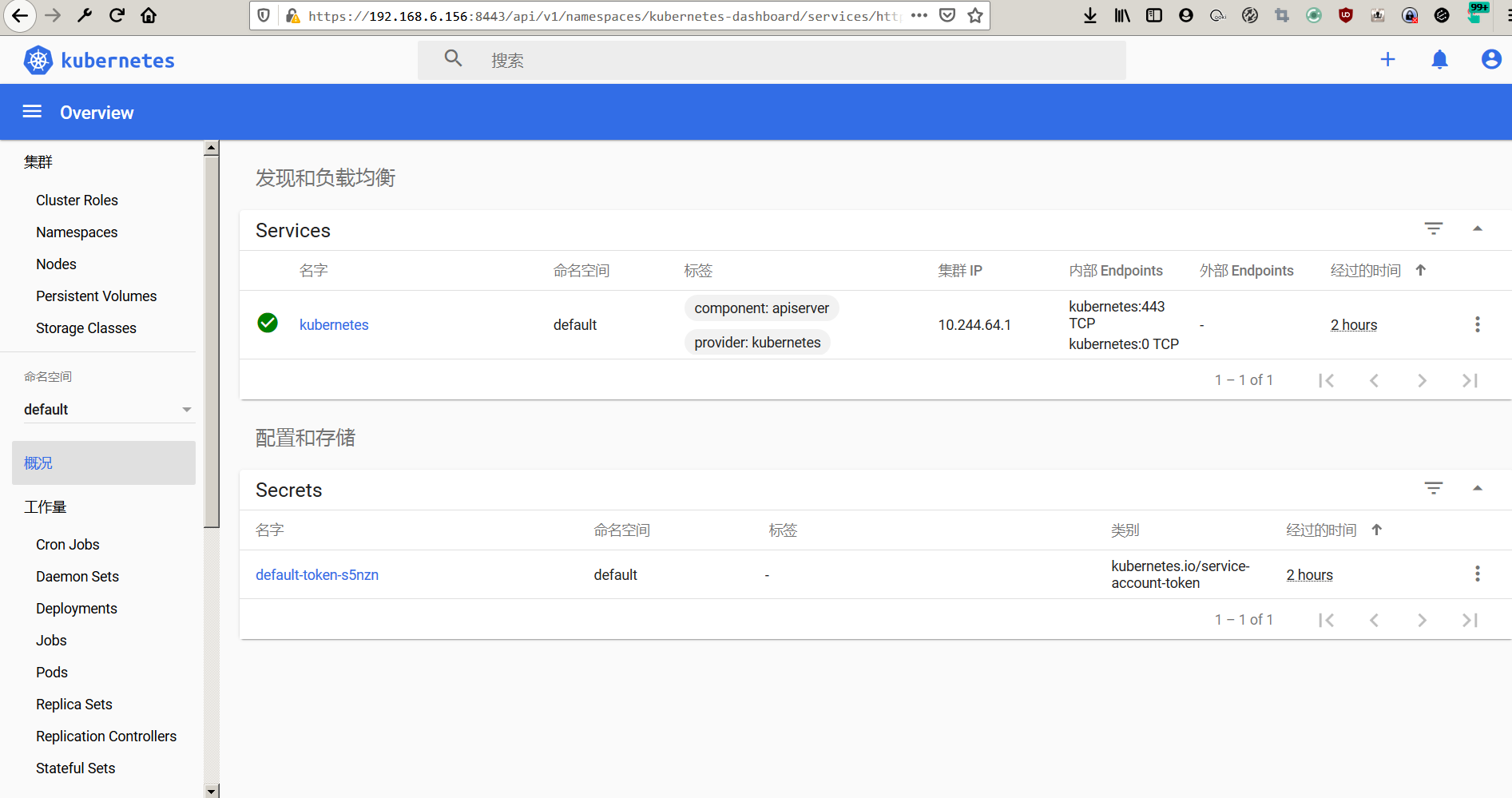Collapse the Services card
The width and height of the screenshot is (1512, 798).
[1478, 228]
